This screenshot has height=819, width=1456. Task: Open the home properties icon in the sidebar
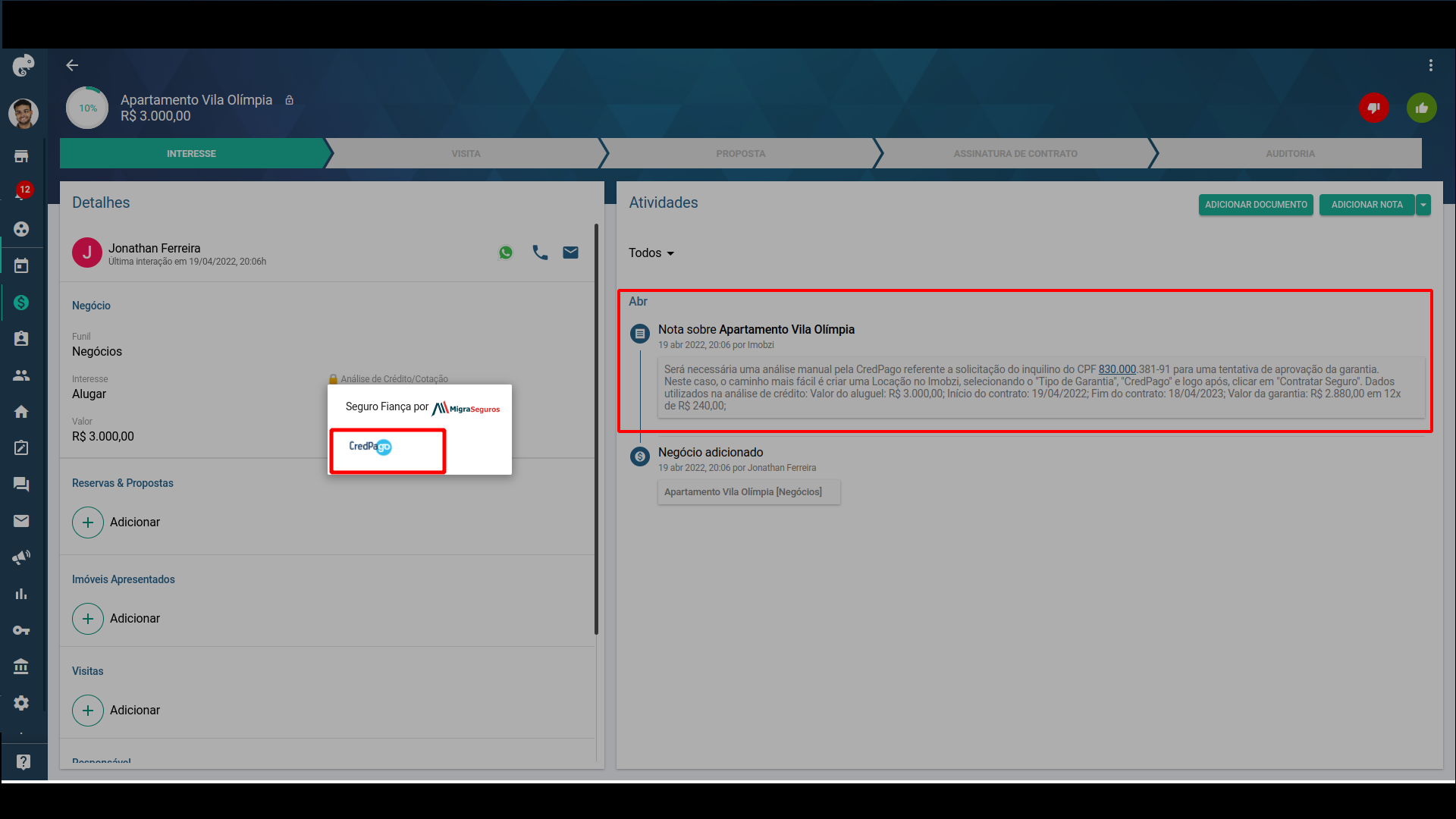[x=21, y=412]
